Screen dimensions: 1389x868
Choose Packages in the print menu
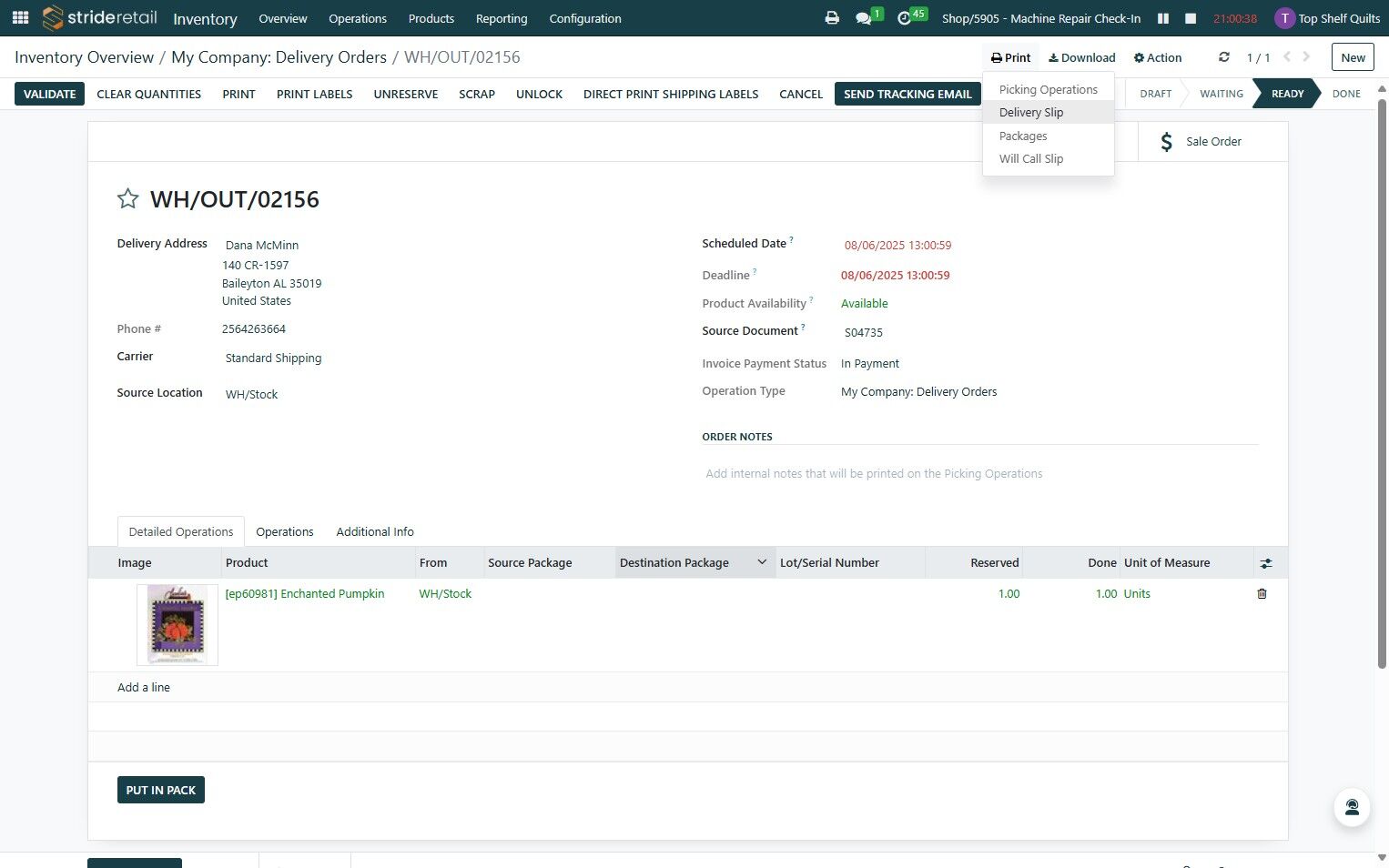pos(1049,136)
